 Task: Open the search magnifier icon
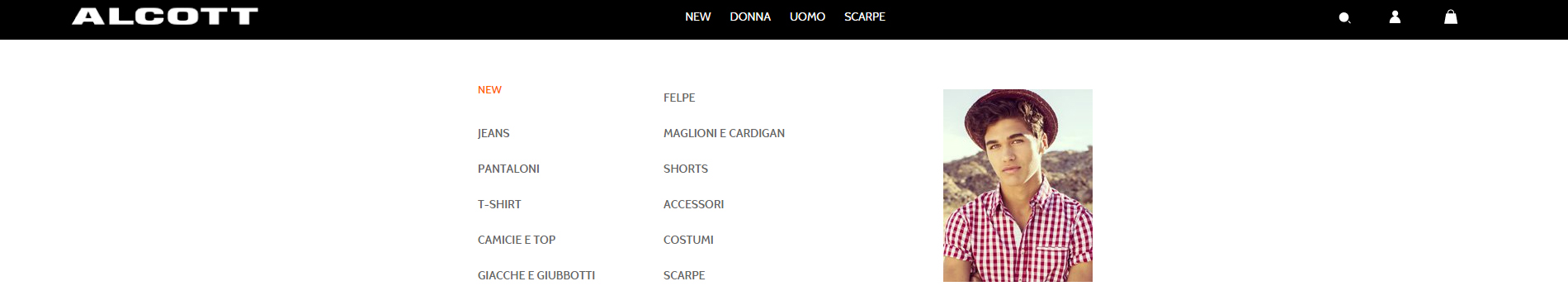point(1344,17)
